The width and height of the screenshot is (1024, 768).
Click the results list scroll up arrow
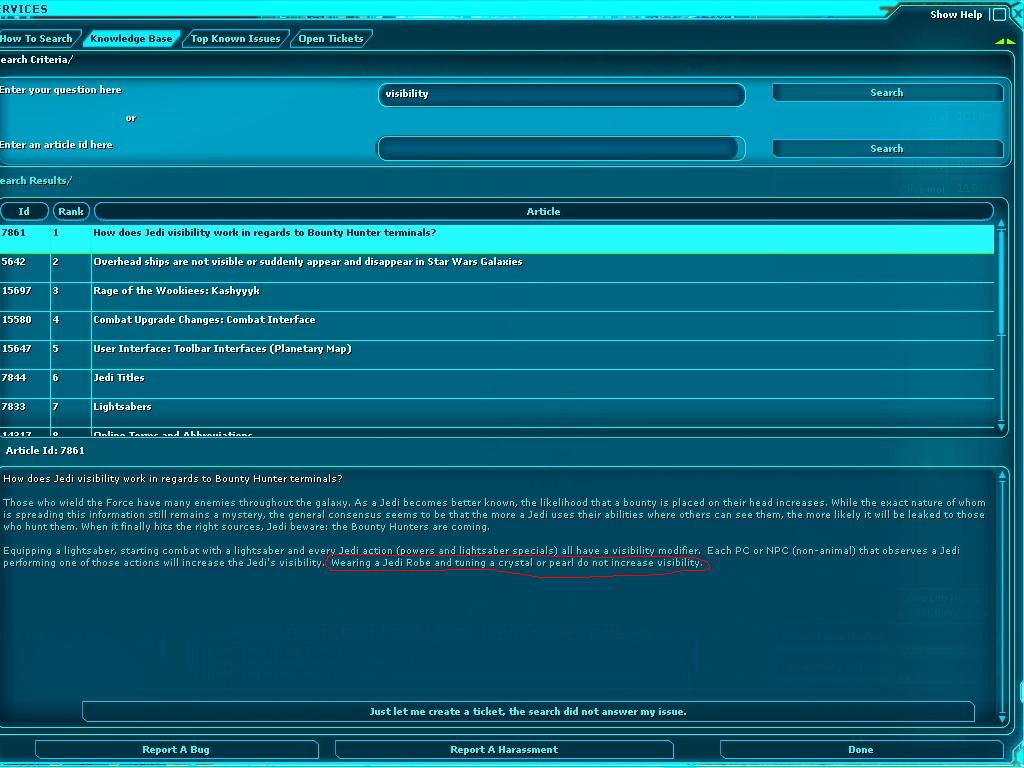1001,224
